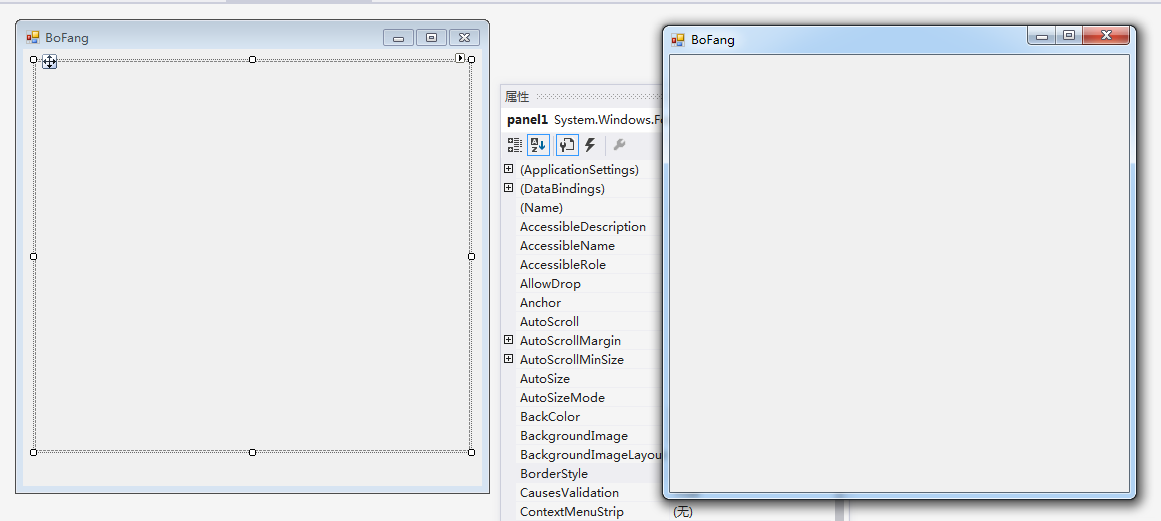Viewport: 1161px width, 521px height.
Task: Select the BorderStyle property row
Action: pos(589,474)
